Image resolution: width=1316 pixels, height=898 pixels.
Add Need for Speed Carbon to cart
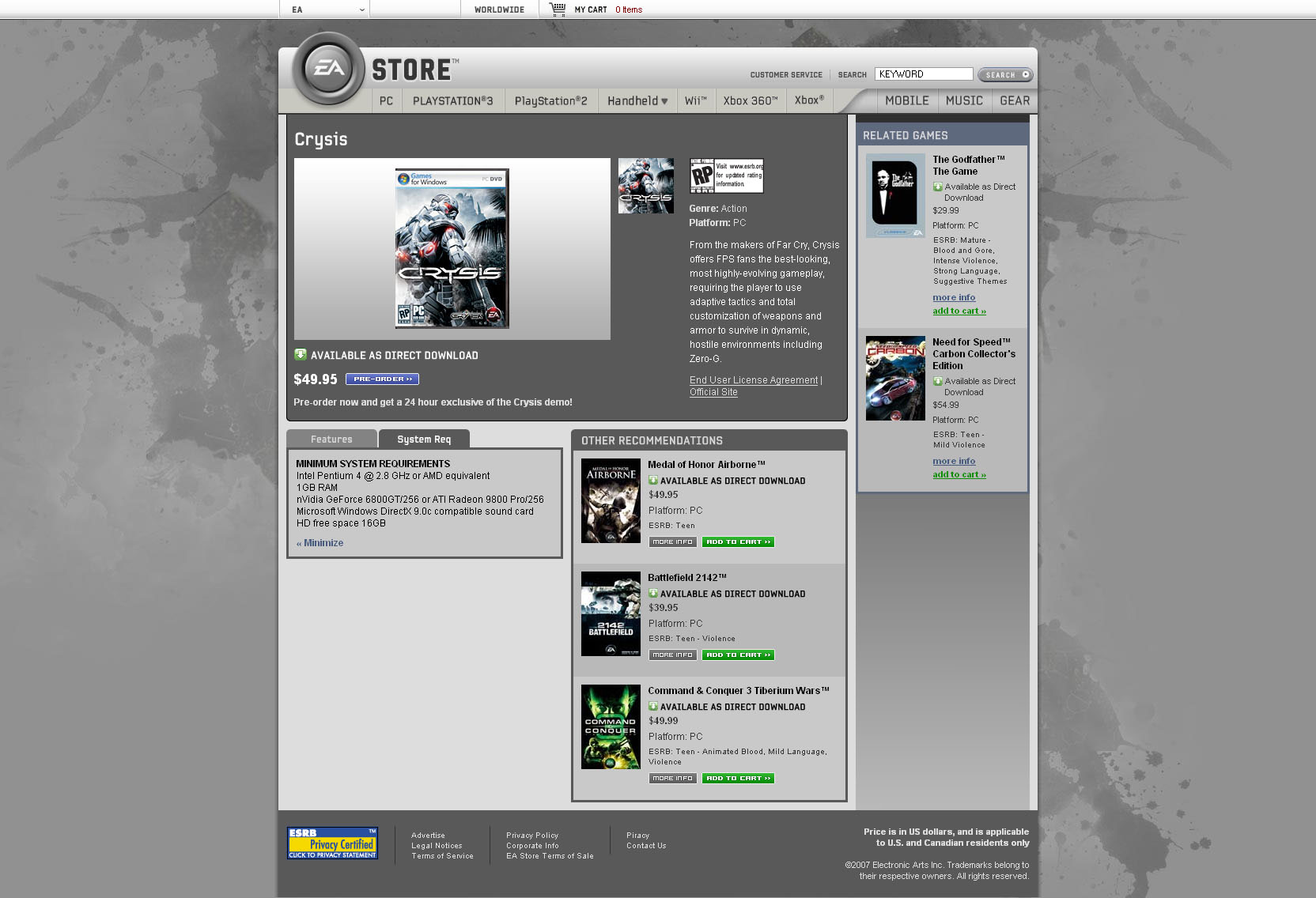point(959,475)
